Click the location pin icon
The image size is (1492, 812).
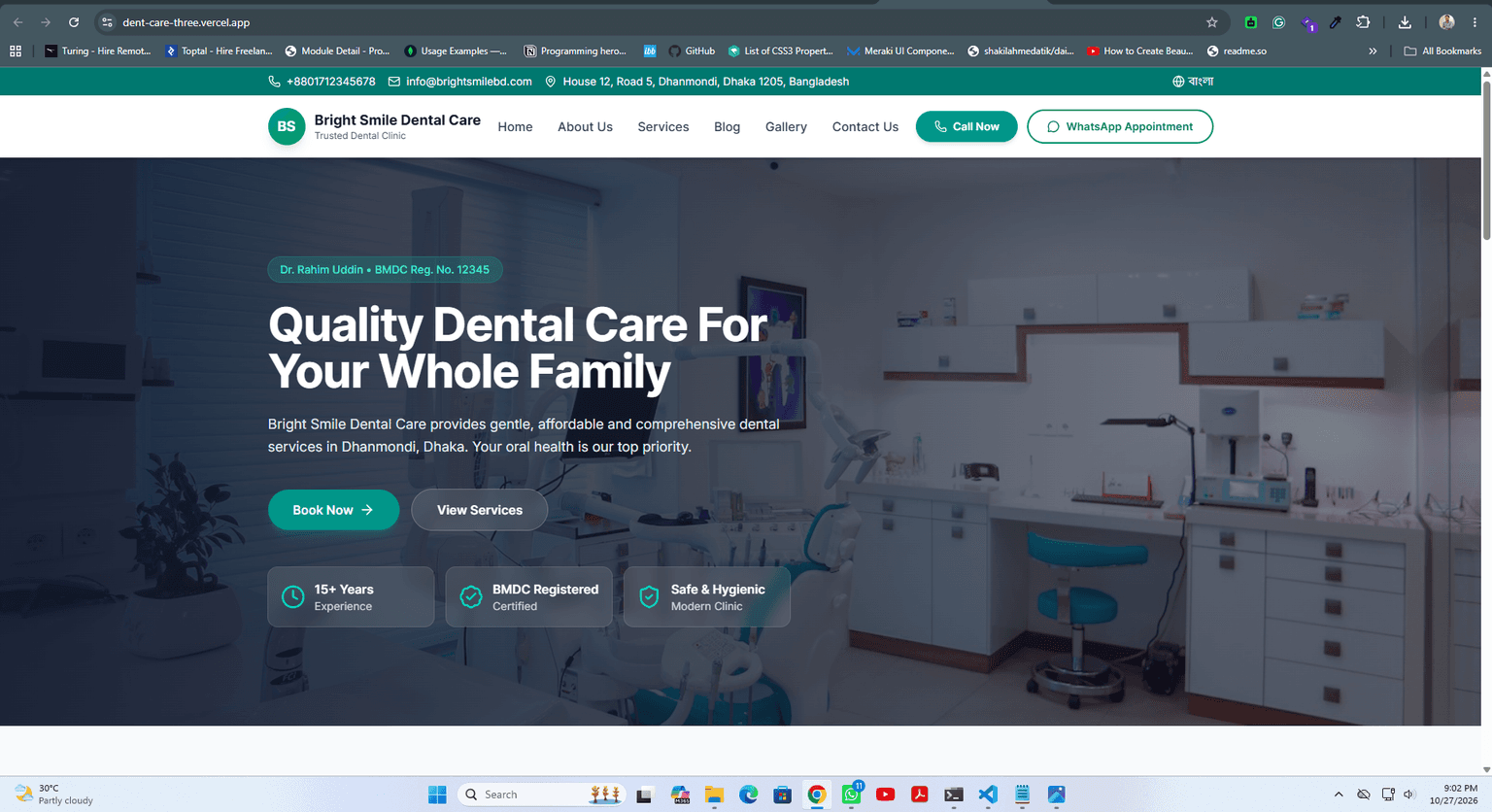(x=551, y=82)
